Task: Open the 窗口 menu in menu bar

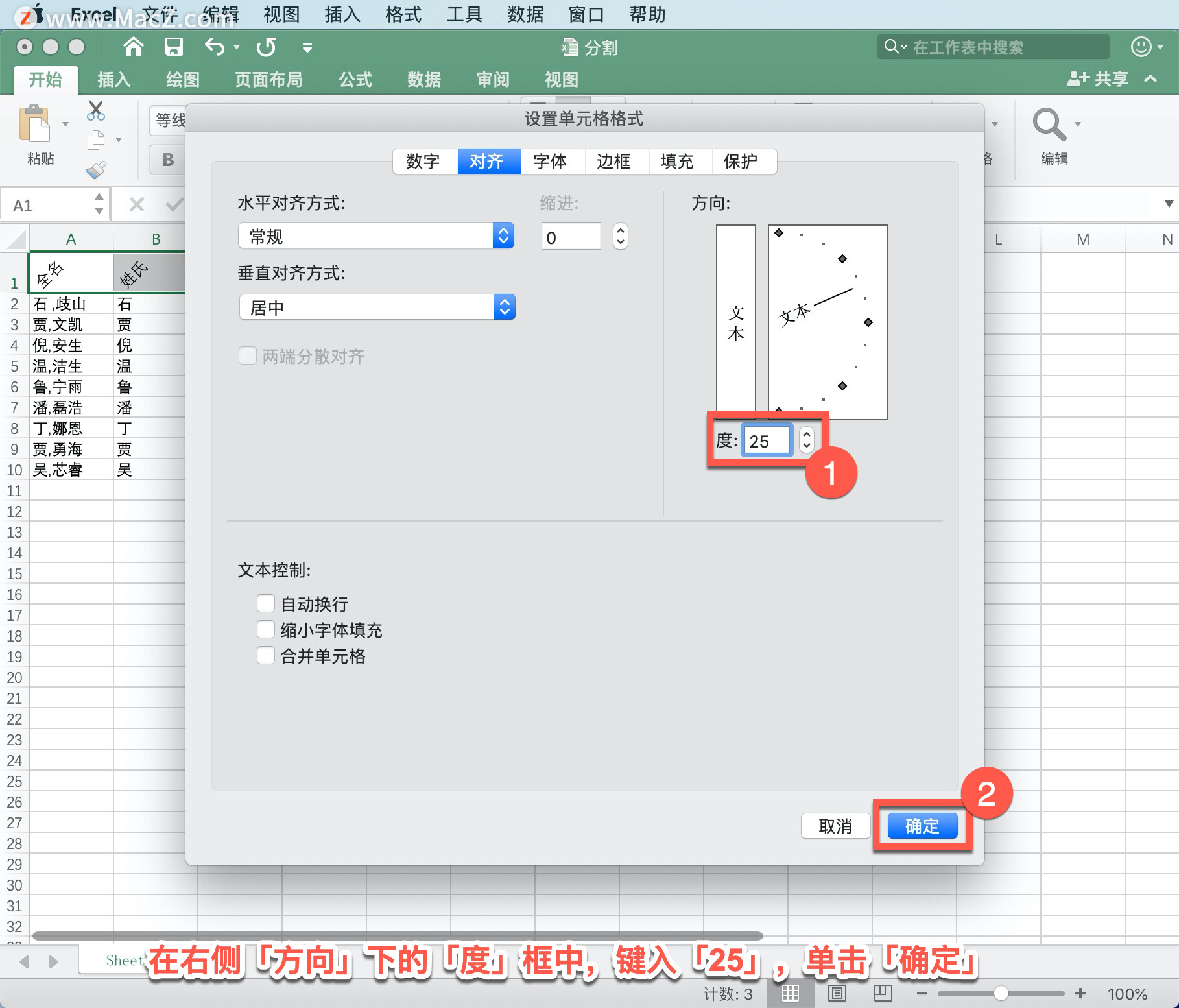Action: 586,14
